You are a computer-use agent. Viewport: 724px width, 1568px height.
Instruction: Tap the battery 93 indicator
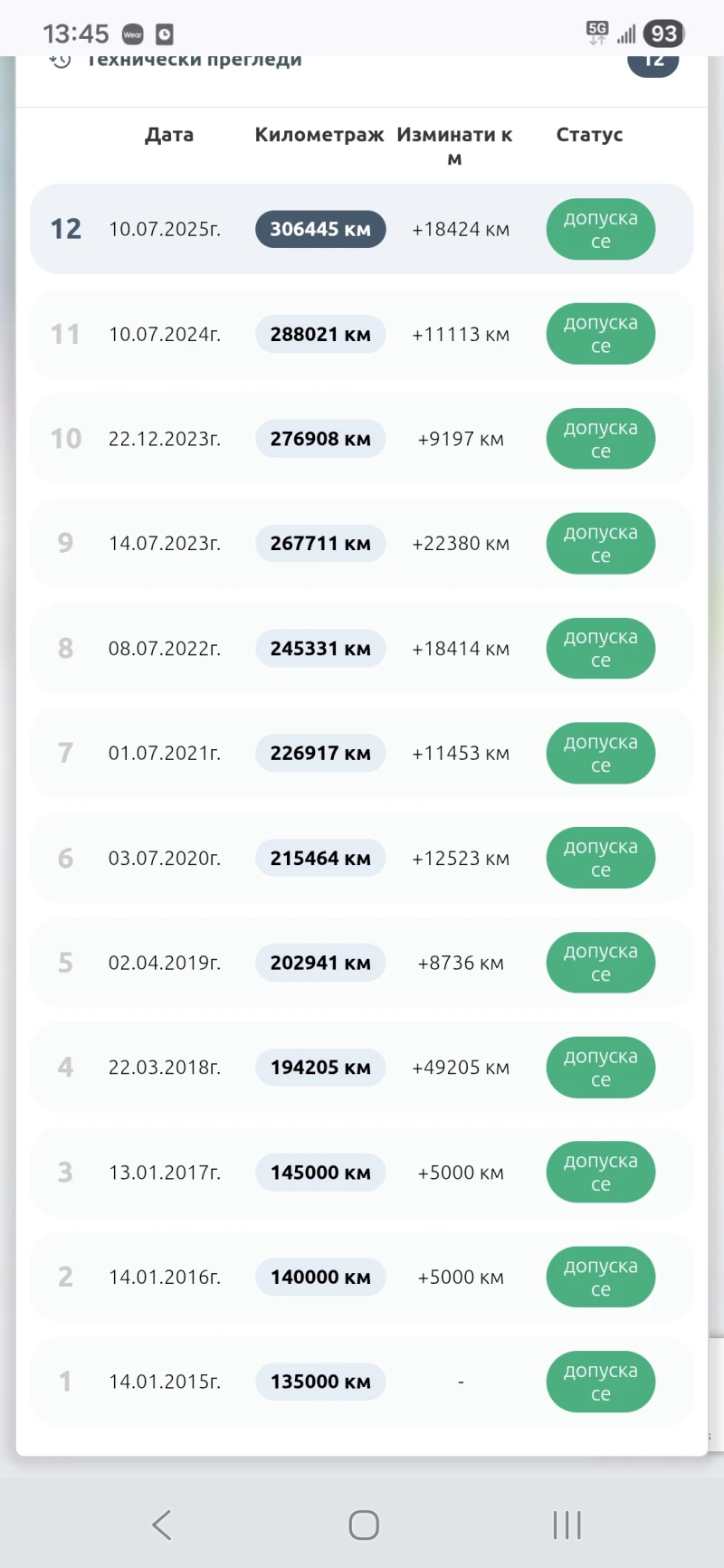663,34
